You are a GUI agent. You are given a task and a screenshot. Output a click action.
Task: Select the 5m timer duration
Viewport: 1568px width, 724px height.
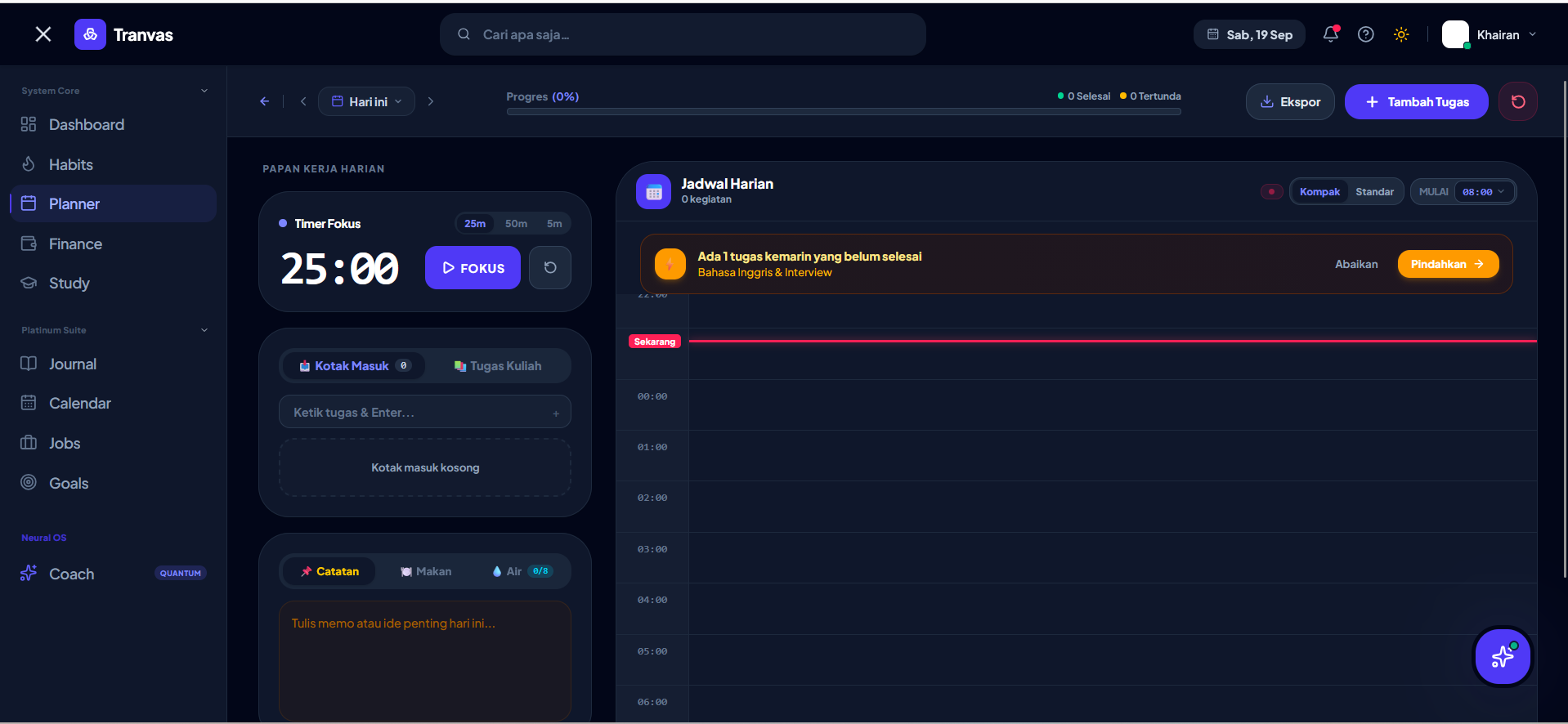pyautogui.click(x=554, y=224)
